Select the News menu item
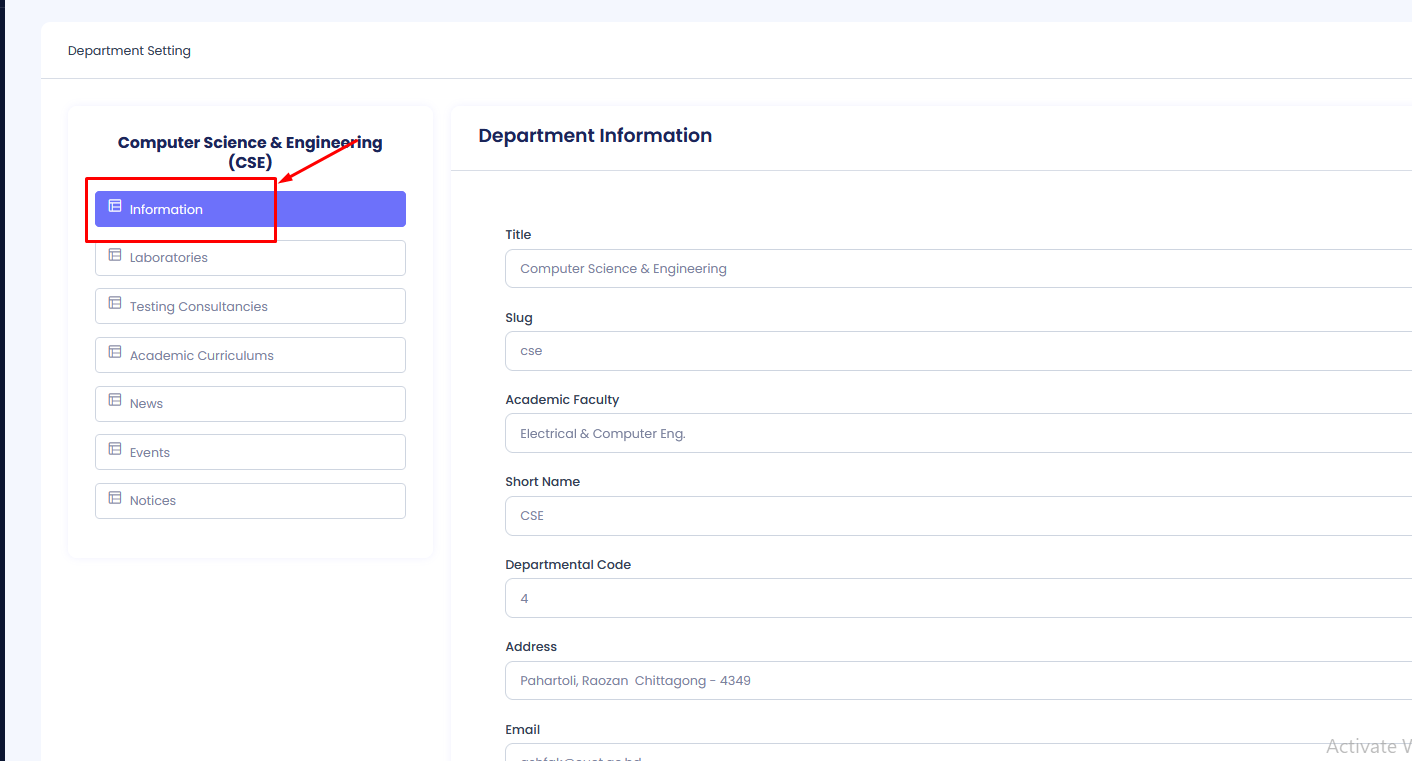Screen dimensions: 1412x761 (x=250, y=404)
